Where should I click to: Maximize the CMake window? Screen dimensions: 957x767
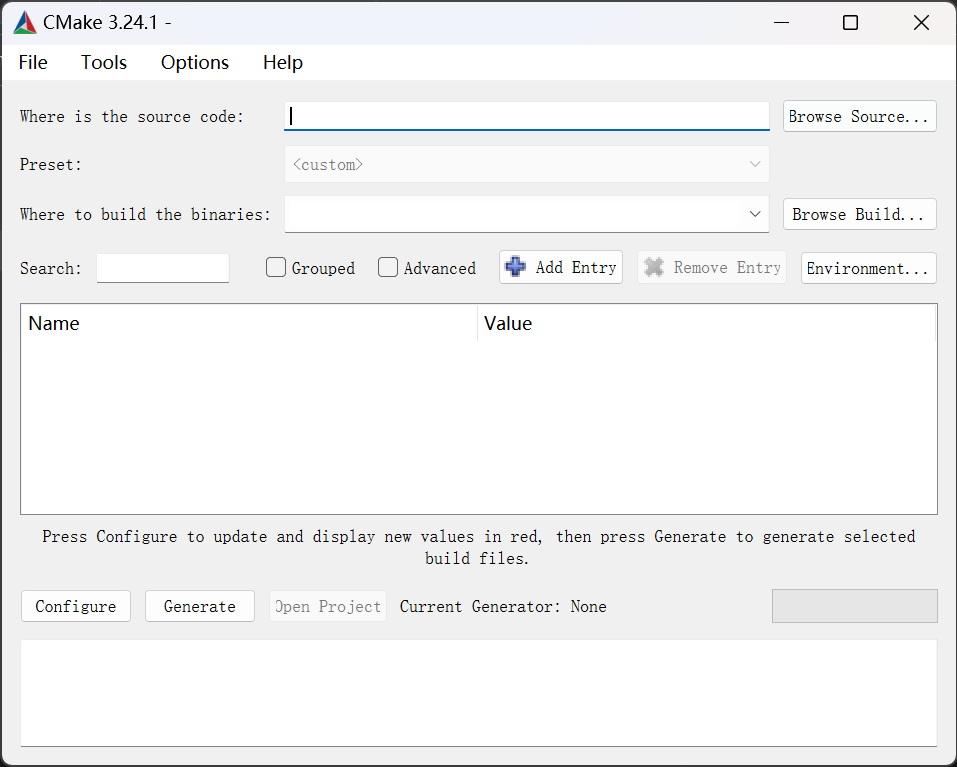click(x=850, y=23)
